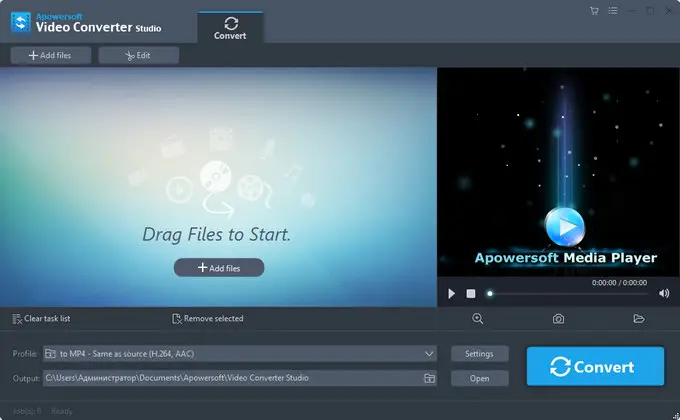
Task: Open the Edit tool
Action: coord(138,55)
